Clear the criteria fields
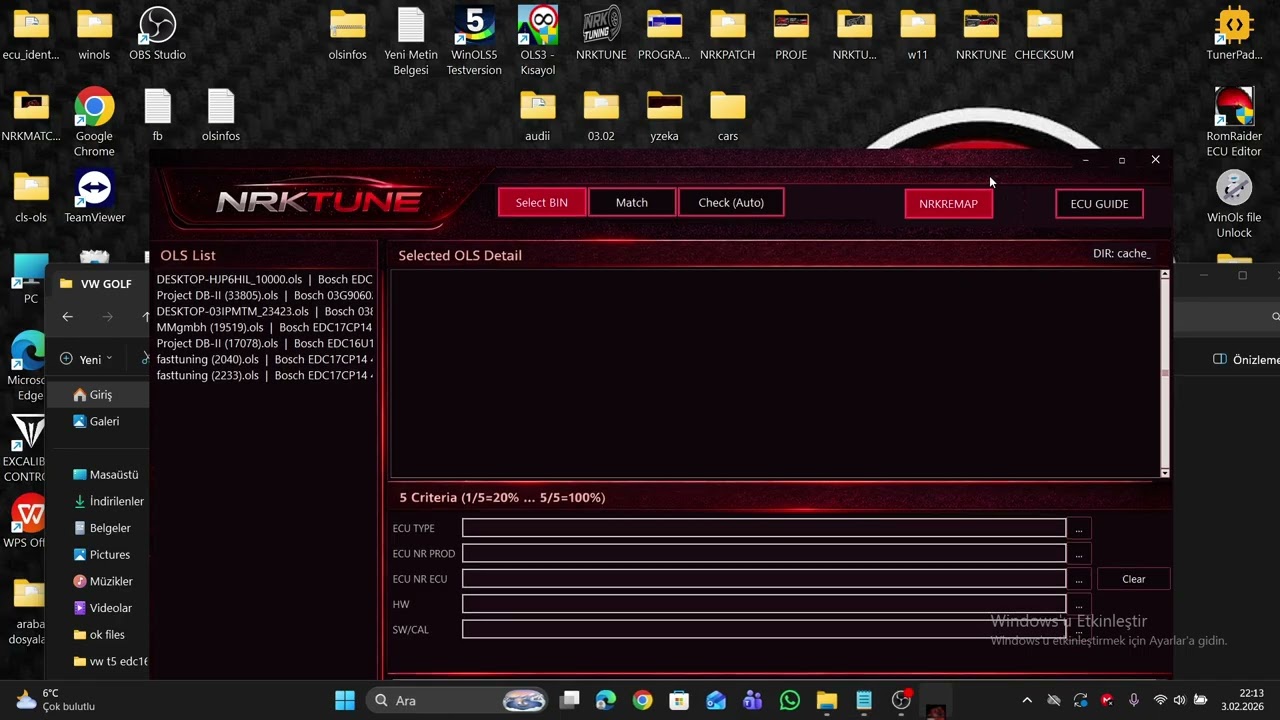1280x720 pixels. point(1133,579)
